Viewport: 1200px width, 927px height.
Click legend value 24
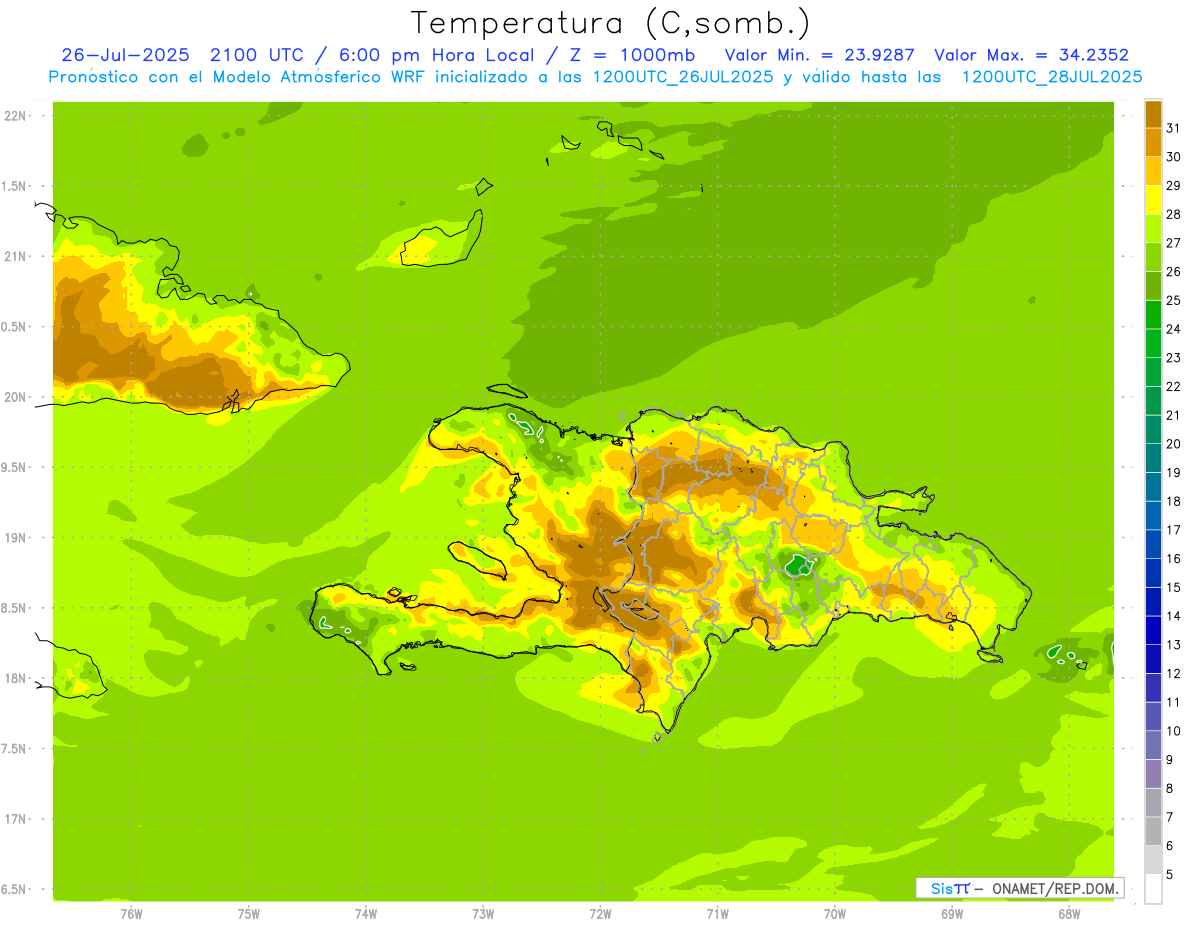(1173, 329)
